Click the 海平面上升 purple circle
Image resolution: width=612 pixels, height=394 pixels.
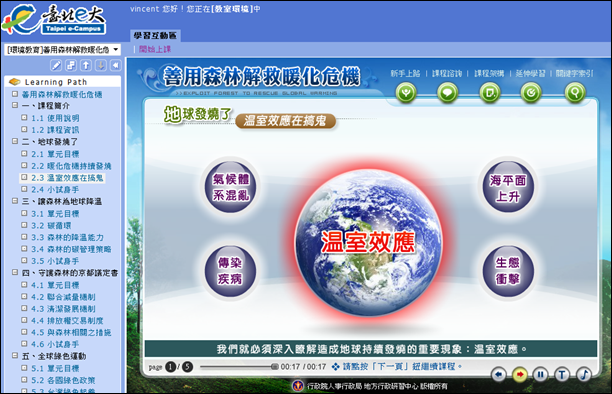point(507,187)
